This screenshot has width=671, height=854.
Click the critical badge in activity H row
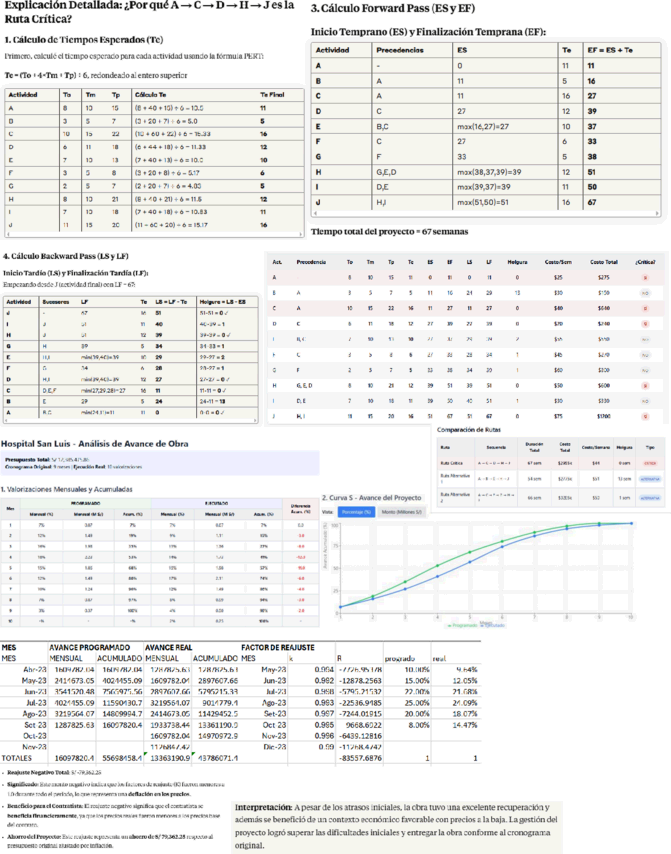coord(645,386)
